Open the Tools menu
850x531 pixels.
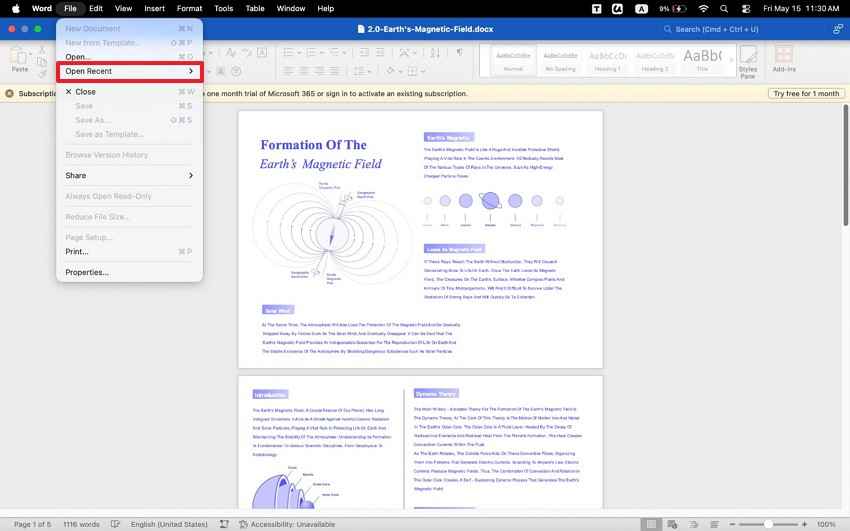click(x=223, y=8)
